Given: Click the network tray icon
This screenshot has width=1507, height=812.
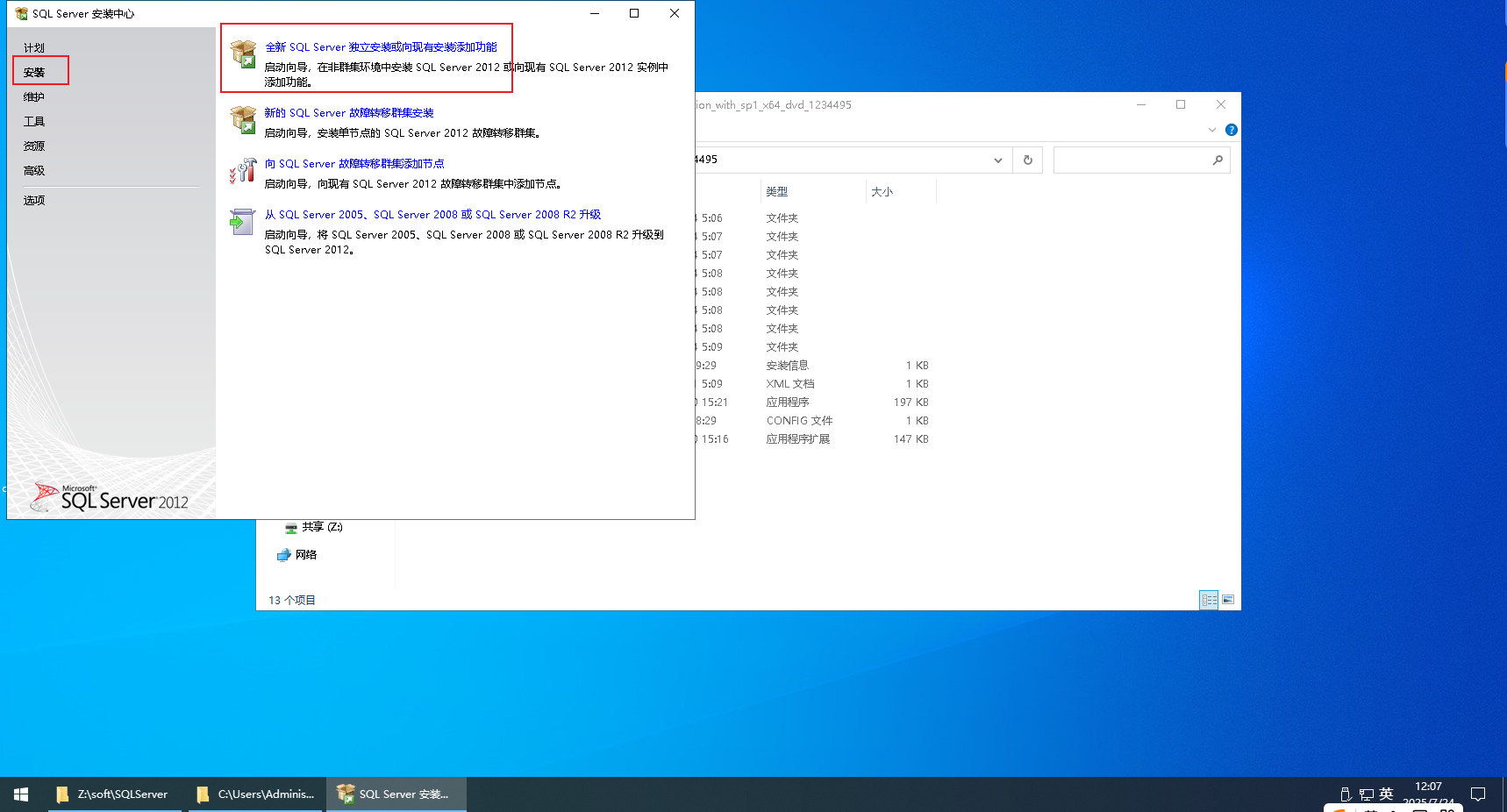Looking at the screenshot, I should [x=1367, y=794].
